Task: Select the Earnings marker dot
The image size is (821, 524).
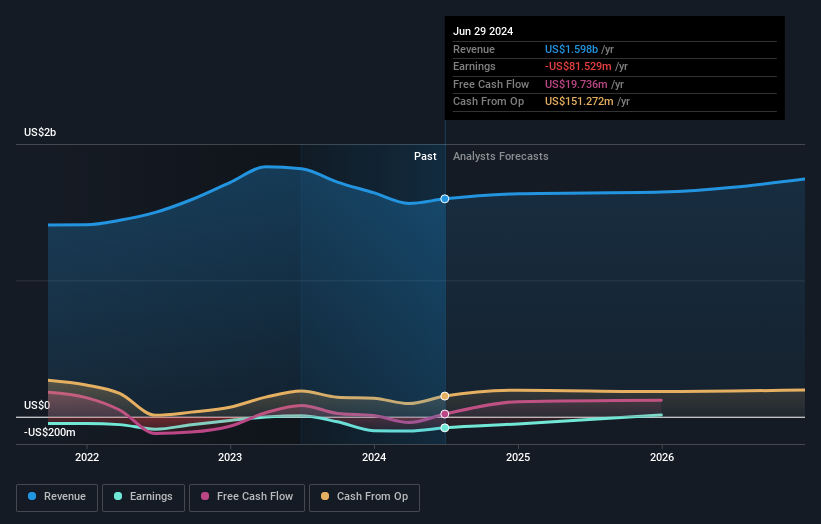Action: pos(445,428)
